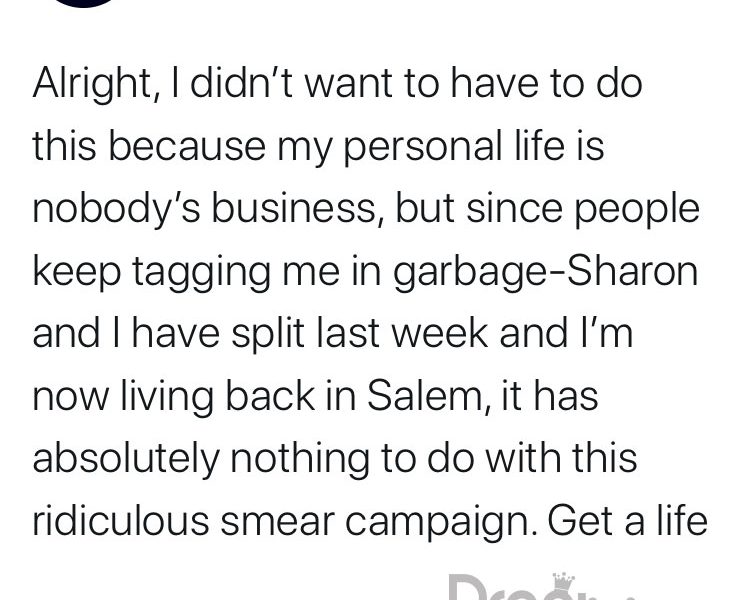Tap the word "personal" in the text
750x600 pixels.
(423, 148)
